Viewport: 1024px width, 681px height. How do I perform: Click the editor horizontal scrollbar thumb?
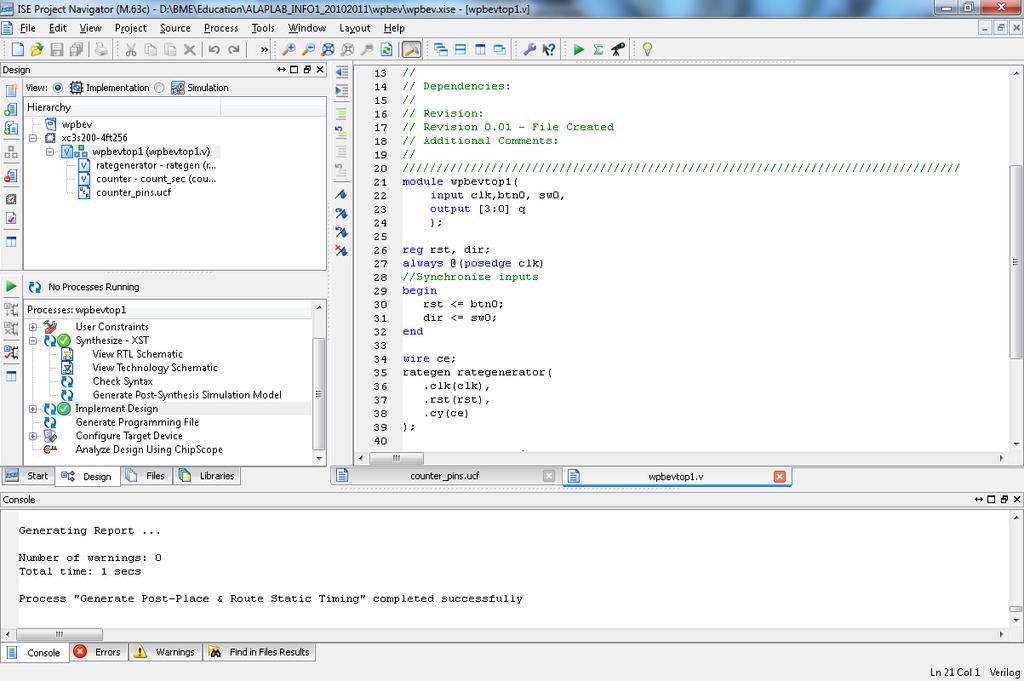point(396,458)
